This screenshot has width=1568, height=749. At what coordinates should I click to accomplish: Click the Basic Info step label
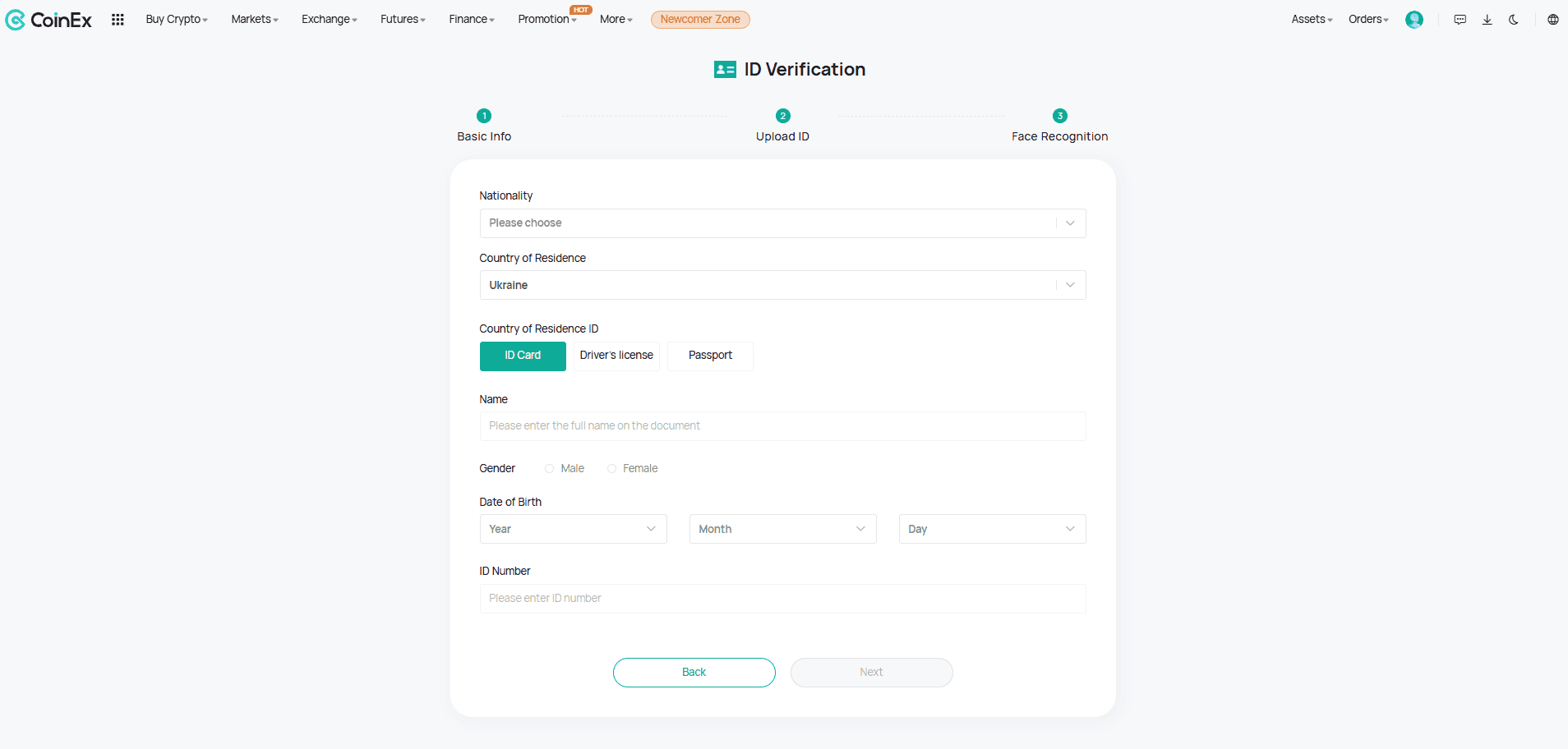click(484, 137)
